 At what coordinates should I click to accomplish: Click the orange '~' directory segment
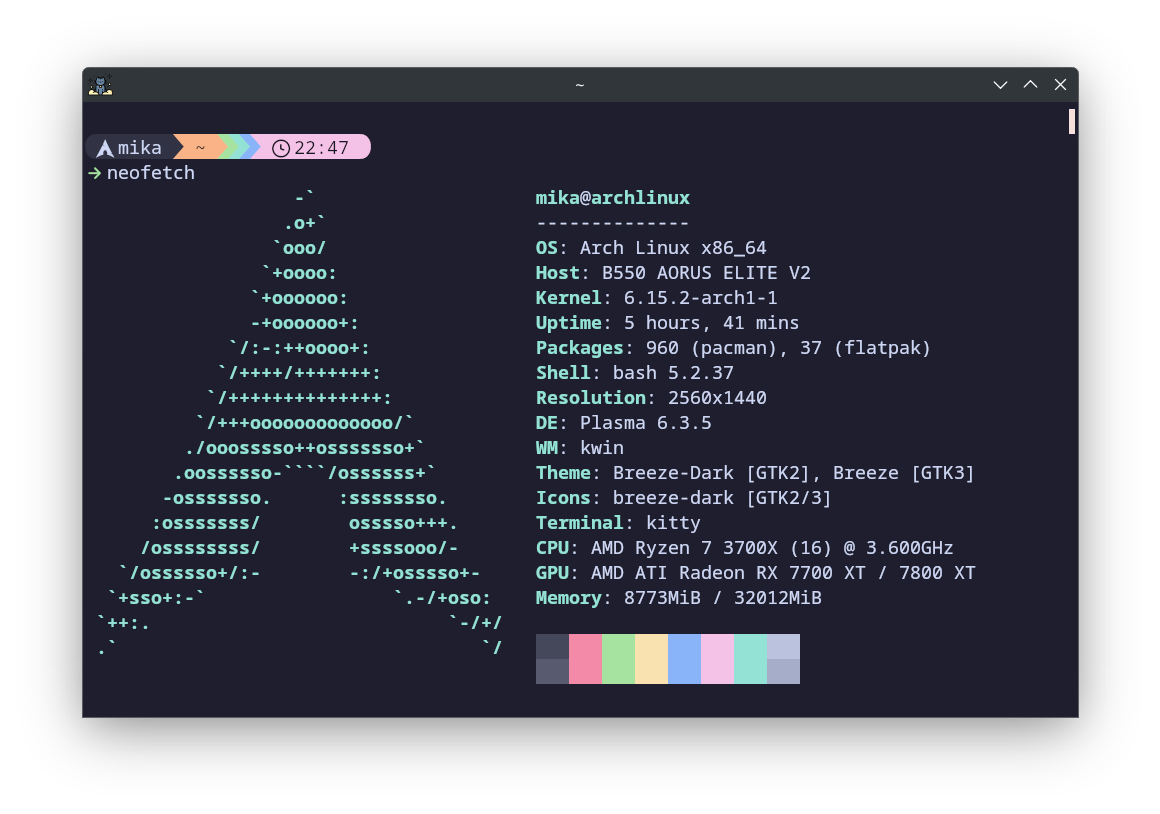[200, 148]
